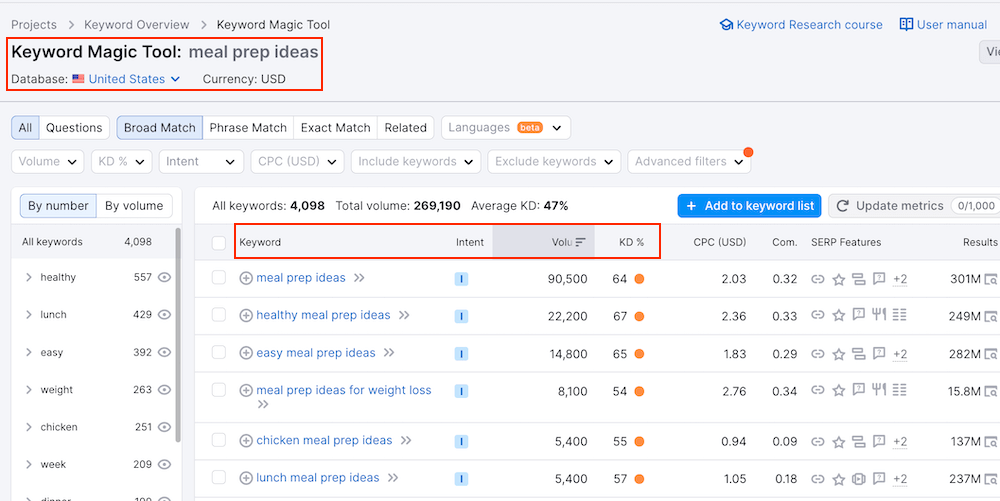Click the volume column sort icon
The height and width of the screenshot is (501, 1000).
[x=580, y=242]
